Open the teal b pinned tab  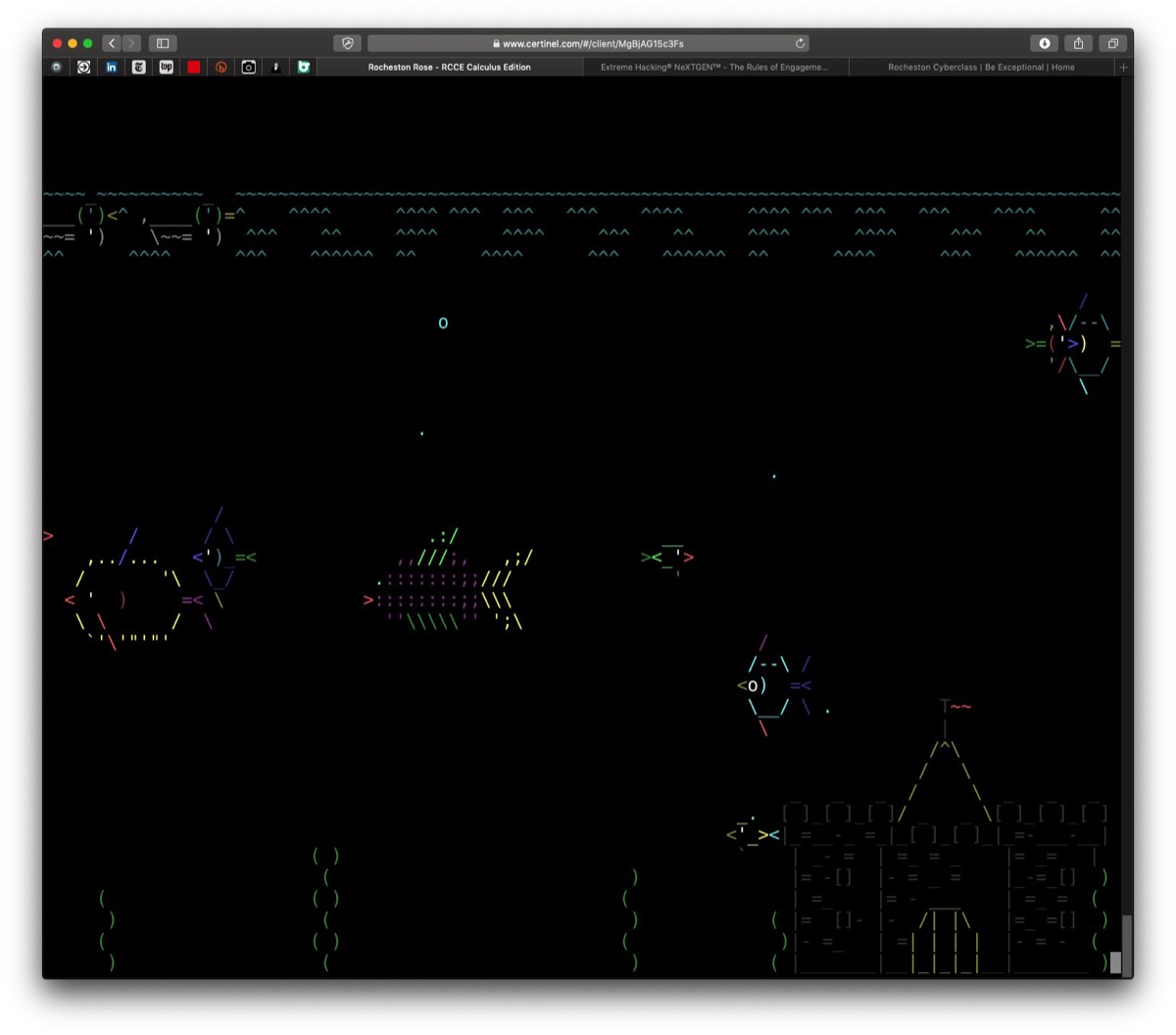(304, 68)
